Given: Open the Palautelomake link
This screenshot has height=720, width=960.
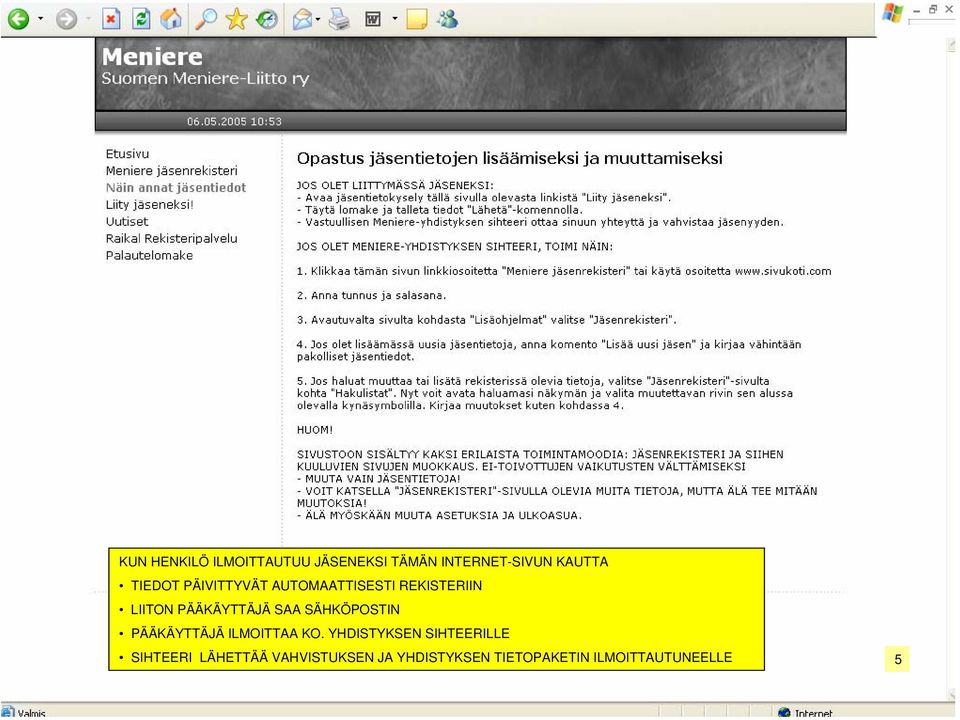Looking at the screenshot, I should coord(149,256).
